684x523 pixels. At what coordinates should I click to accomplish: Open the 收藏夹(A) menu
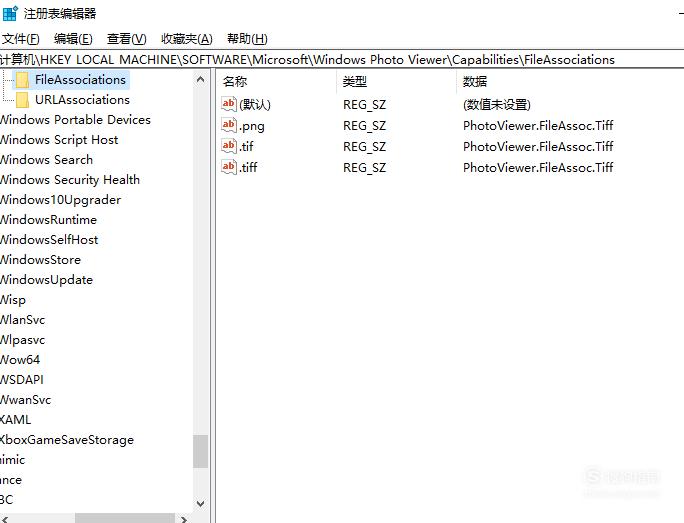pyautogui.click(x=187, y=39)
